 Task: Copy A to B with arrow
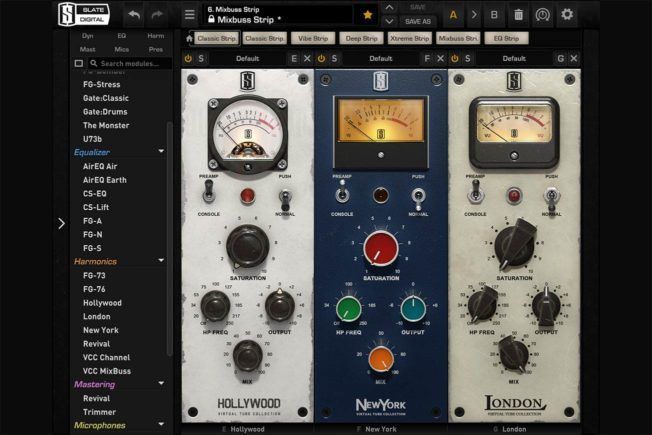(474, 15)
